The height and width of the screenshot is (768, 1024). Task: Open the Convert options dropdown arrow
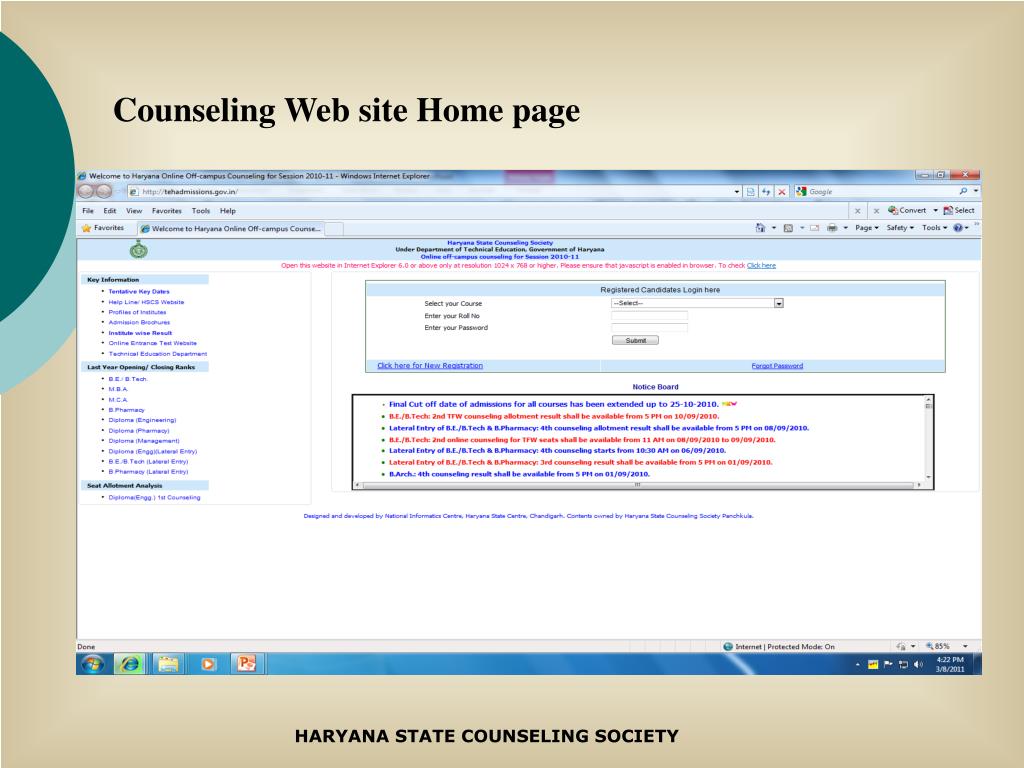pyautogui.click(x=935, y=210)
